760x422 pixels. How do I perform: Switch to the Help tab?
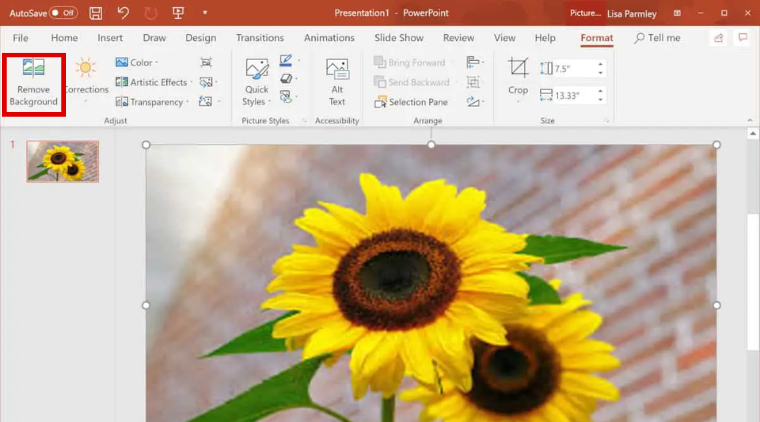click(545, 38)
